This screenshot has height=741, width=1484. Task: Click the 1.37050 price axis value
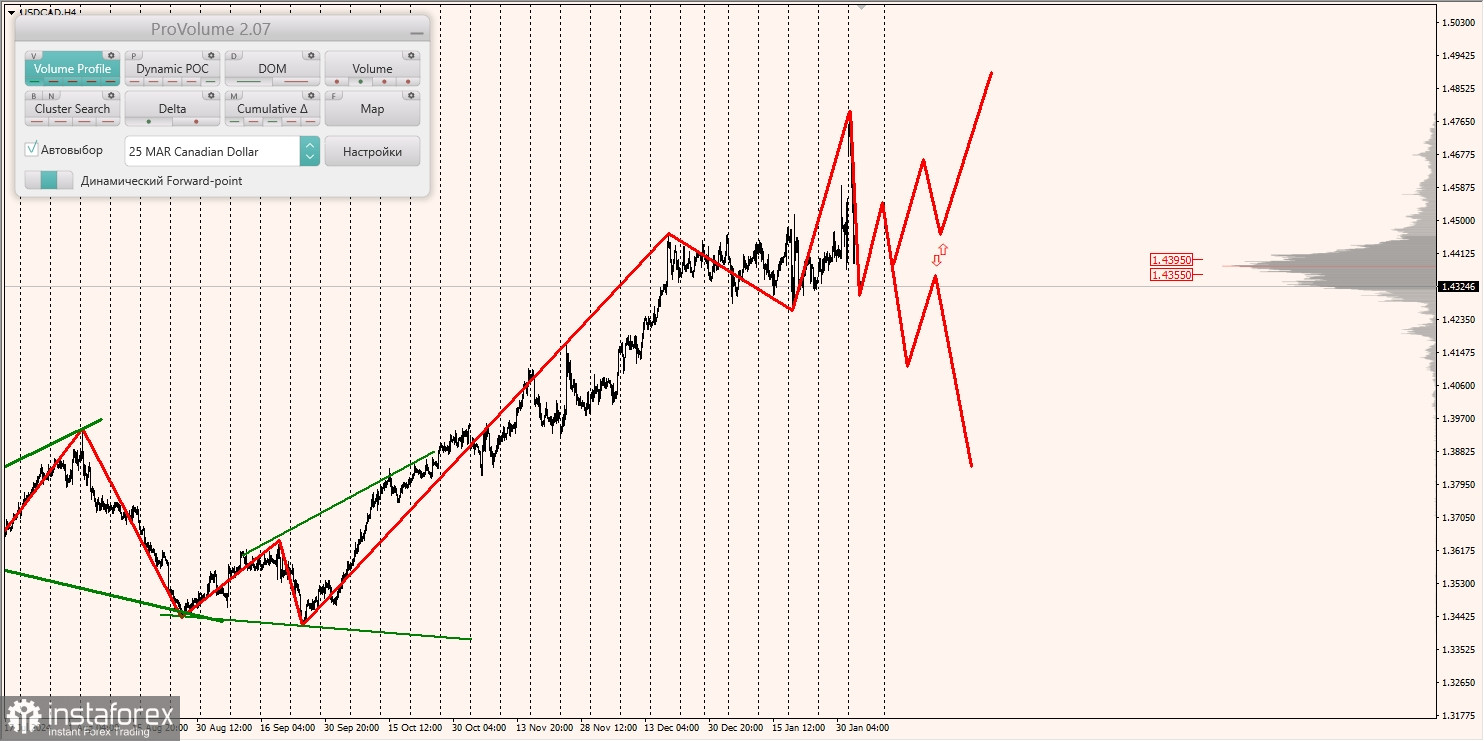click(x=1458, y=518)
